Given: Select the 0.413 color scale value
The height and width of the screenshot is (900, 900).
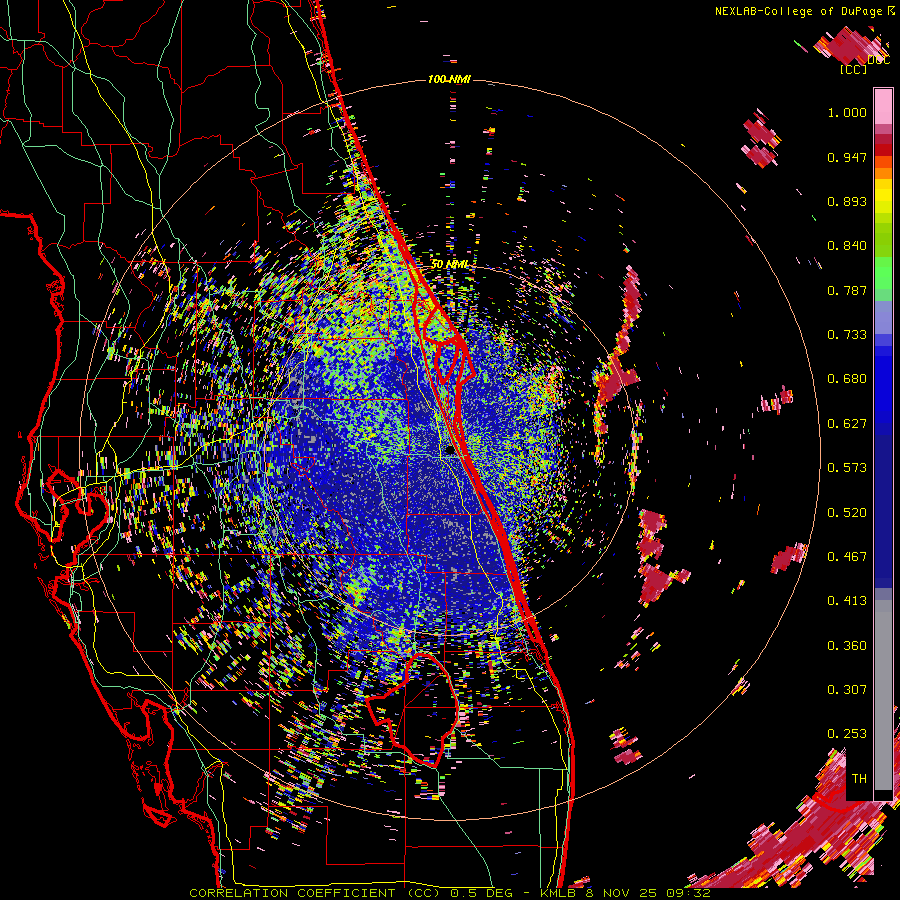Looking at the screenshot, I should coord(847,601).
